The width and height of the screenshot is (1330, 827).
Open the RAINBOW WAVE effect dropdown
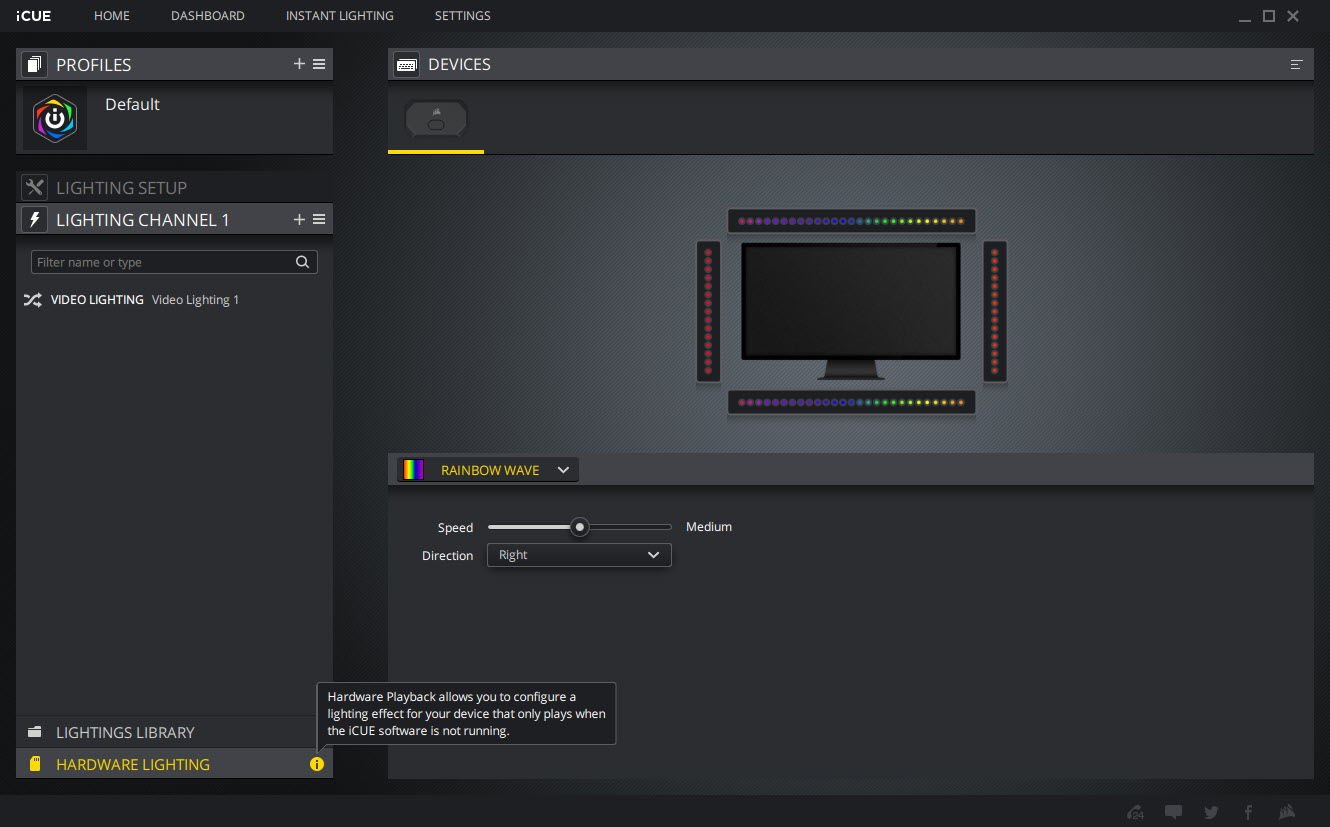click(488, 470)
